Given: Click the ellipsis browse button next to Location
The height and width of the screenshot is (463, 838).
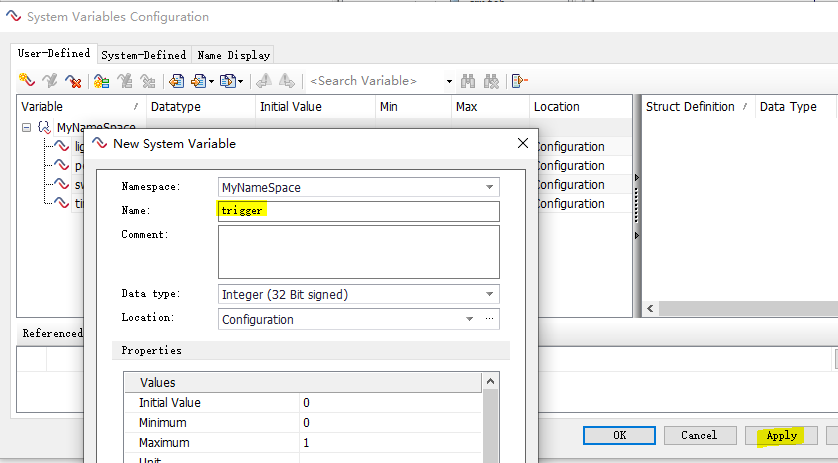Looking at the screenshot, I should coord(490,319).
